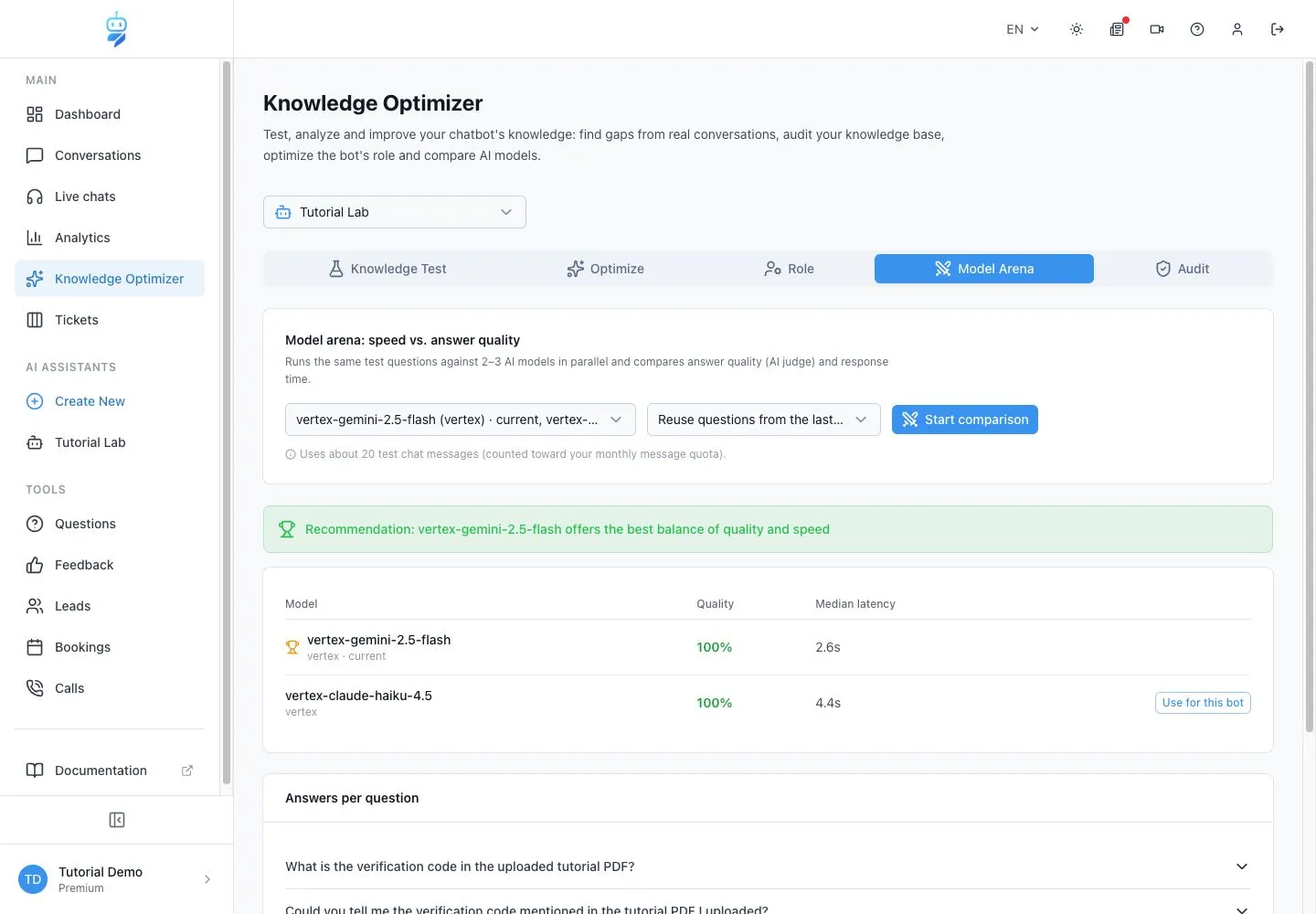This screenshot has height=914, width=1316.
Task: Go to Leads
Action: click(x=110, y=606)
